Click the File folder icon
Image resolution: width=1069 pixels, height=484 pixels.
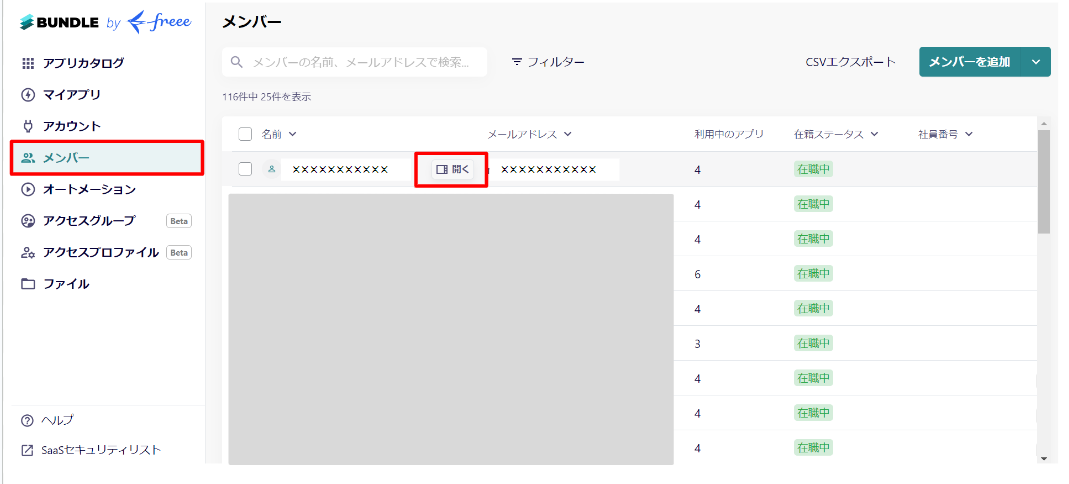coord(28,284)
